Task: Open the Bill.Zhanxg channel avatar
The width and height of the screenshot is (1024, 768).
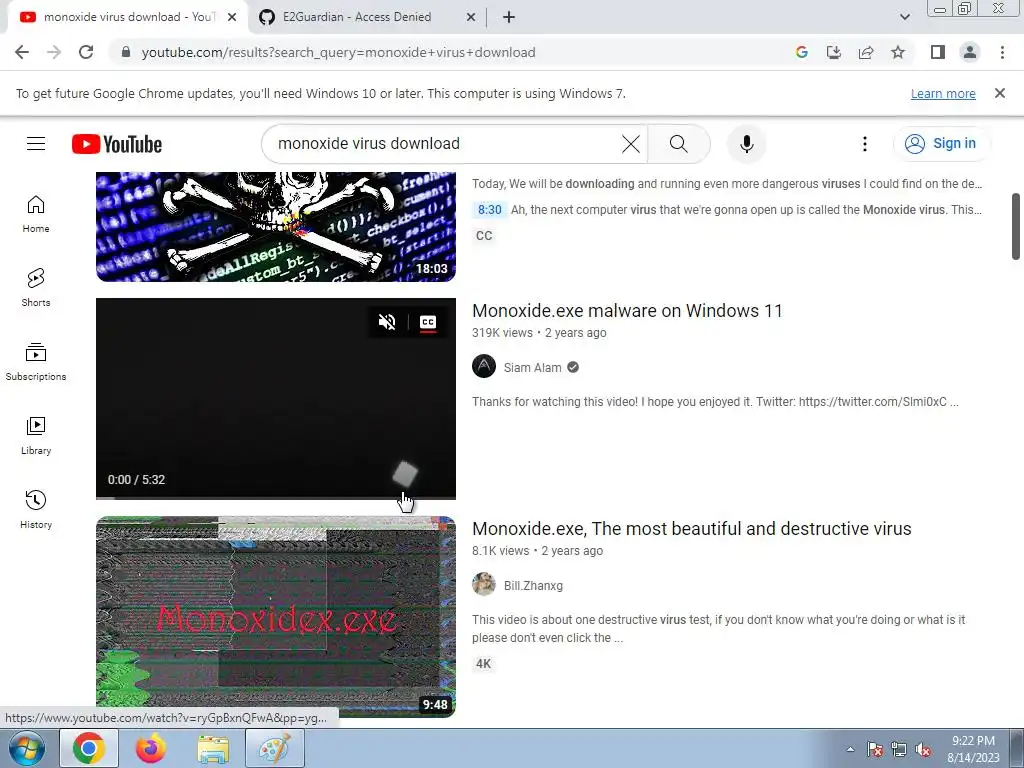Action: (x=484, y=584)
